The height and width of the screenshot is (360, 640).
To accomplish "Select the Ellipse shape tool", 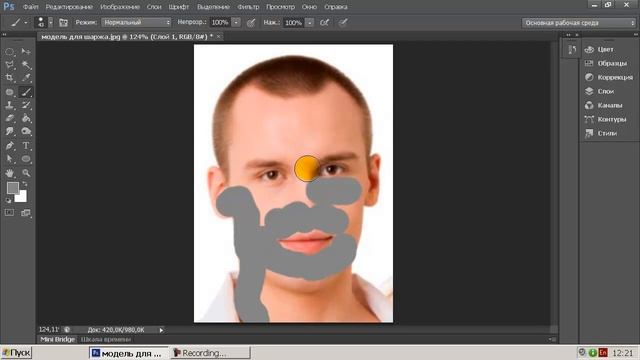I will tap(26, 159).
